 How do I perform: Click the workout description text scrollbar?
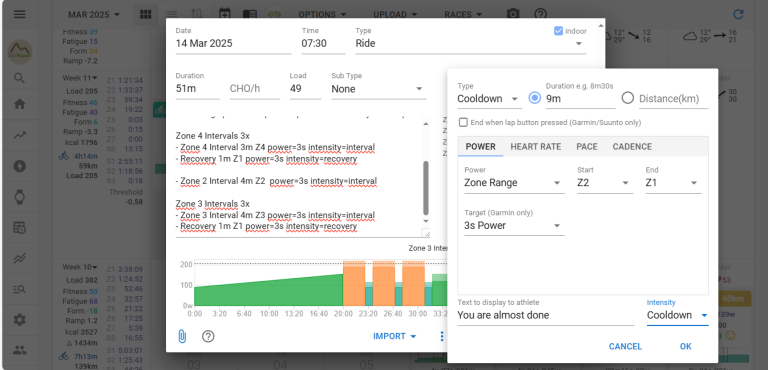click(426, 188)
